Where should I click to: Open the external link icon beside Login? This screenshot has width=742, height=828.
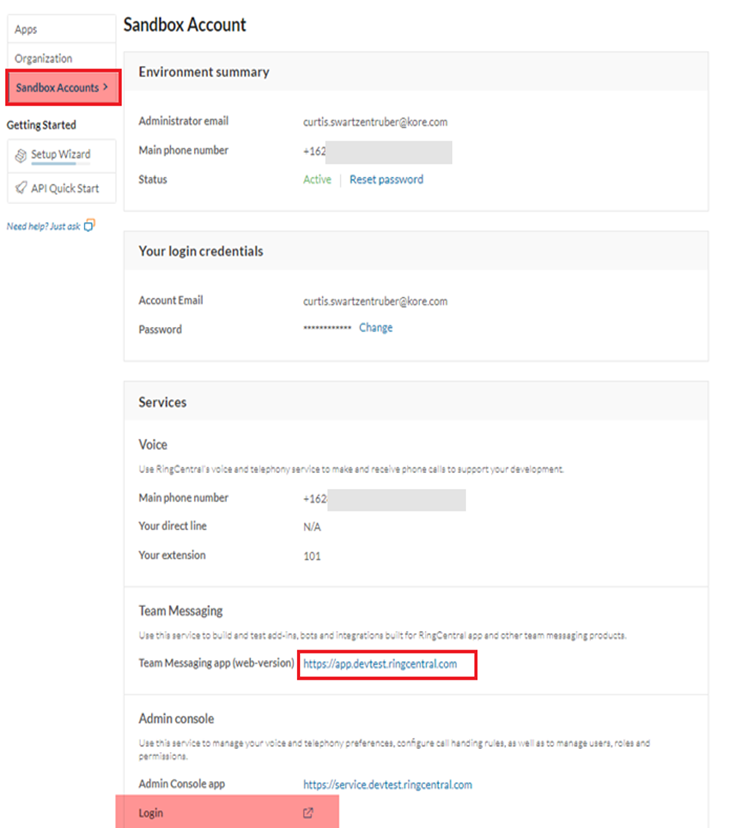click(308, 813)
